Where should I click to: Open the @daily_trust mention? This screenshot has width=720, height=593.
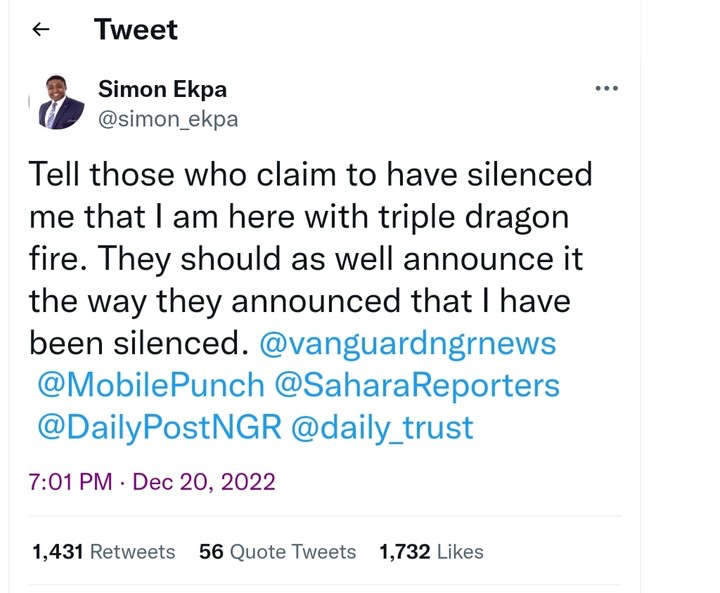pyautogui.click(x=381, y=427)
